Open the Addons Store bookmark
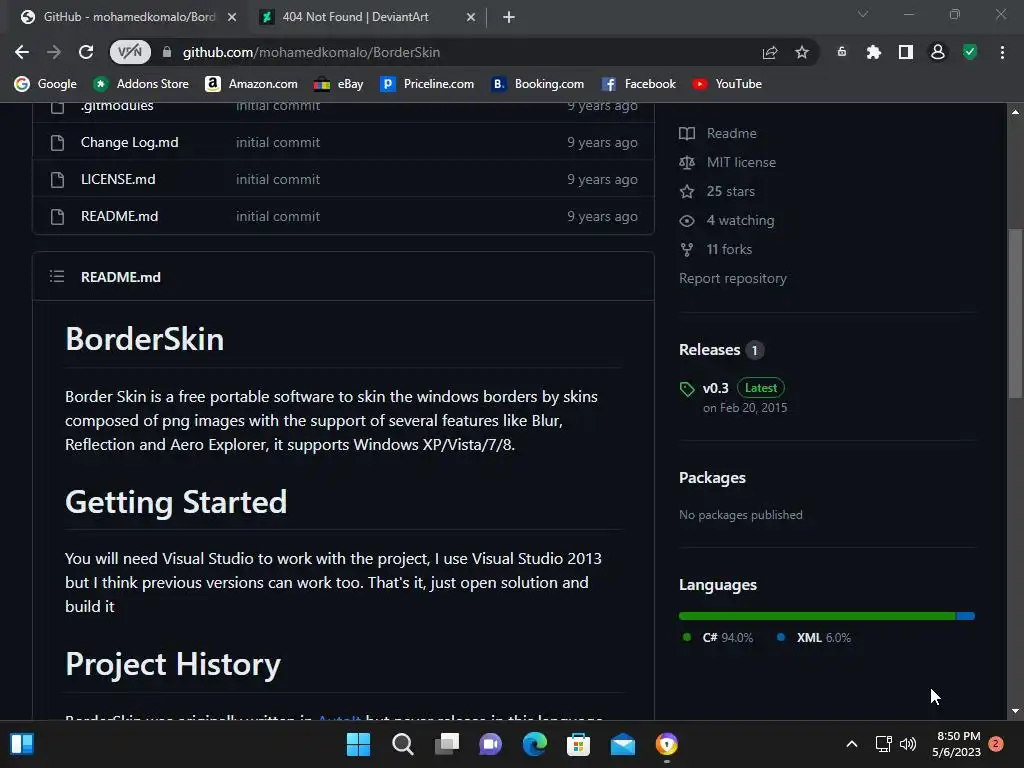 tap(140, 84)
